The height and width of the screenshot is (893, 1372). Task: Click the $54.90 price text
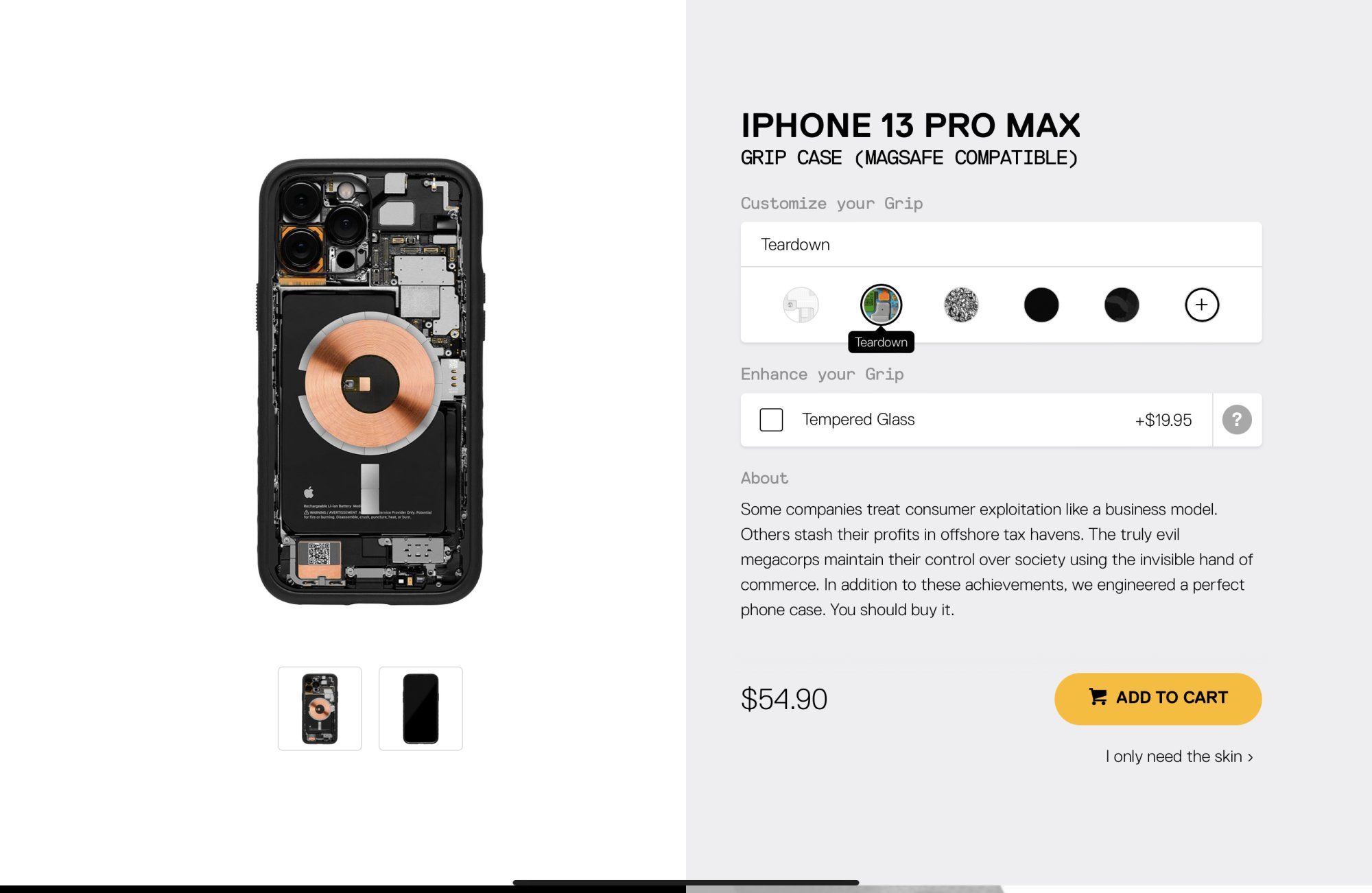click(784, 700)
